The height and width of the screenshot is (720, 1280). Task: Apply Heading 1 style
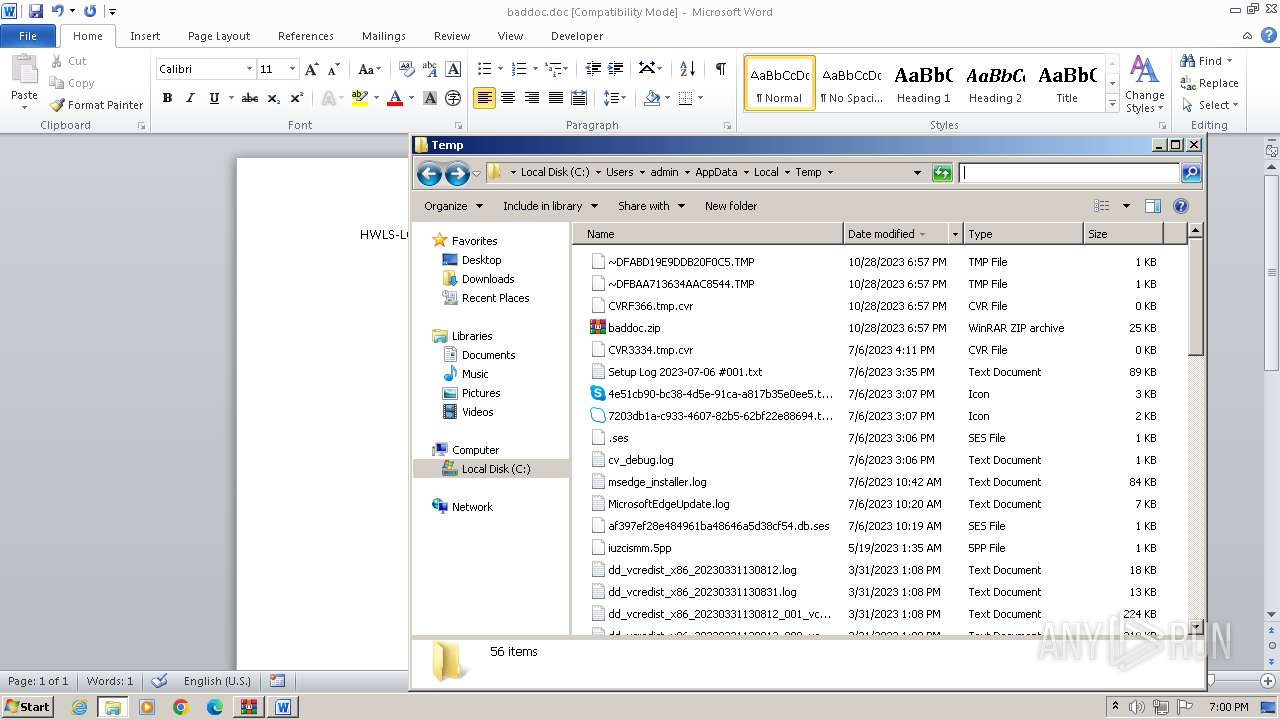[923, 83]
